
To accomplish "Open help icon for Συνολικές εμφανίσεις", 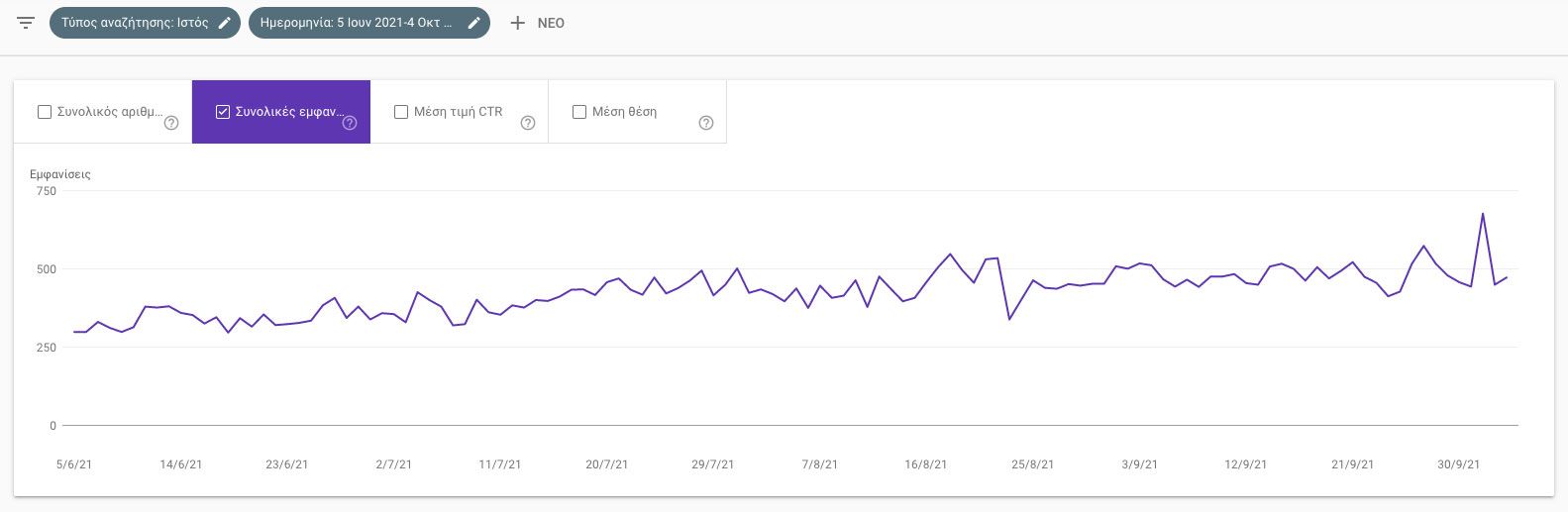I will coord(350,124).
